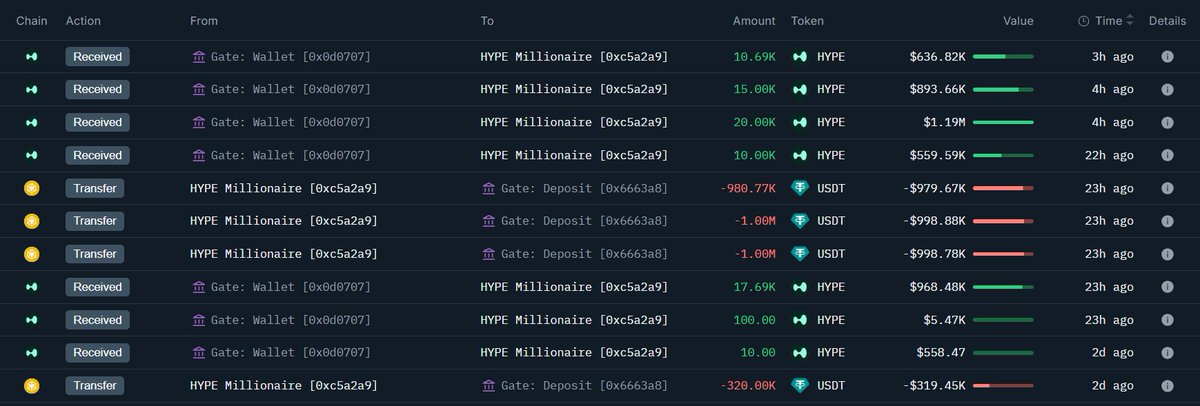This screenshot has width=1200, height=406.
Task: Click the 3h ago time cell
Action: tap(1112, 57)
